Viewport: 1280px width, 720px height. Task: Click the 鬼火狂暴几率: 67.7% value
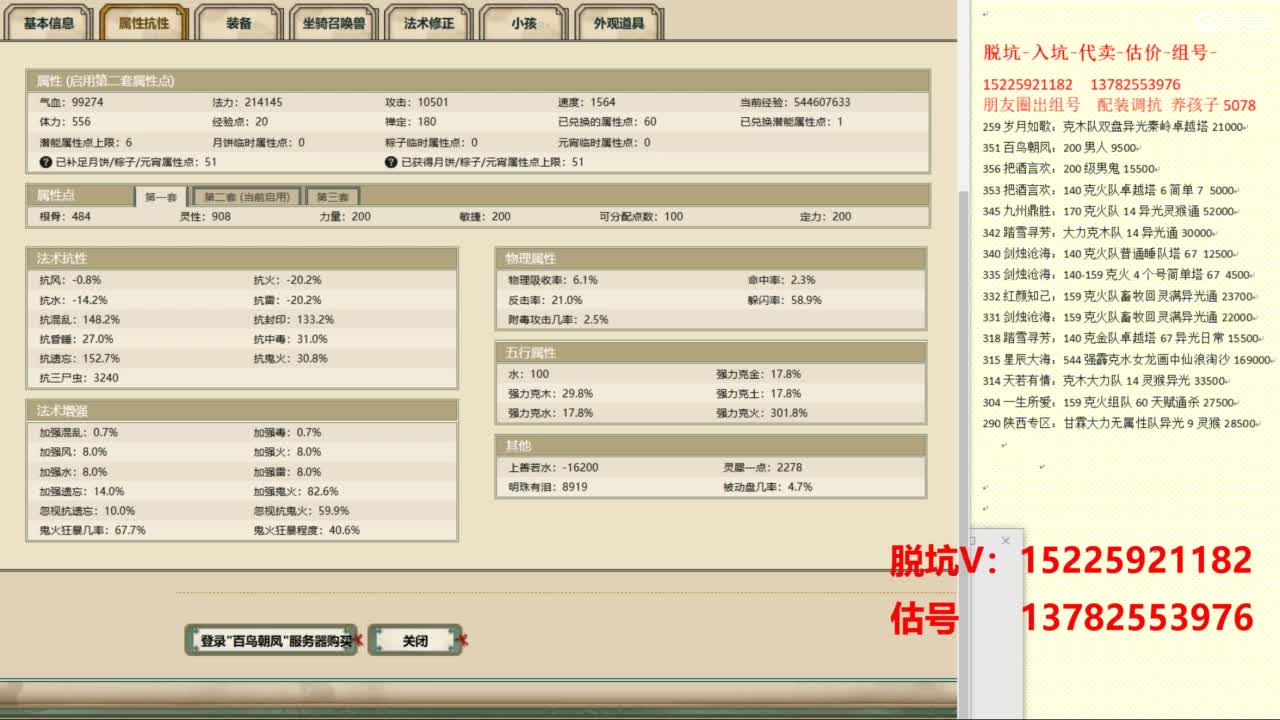click(92, 530)
